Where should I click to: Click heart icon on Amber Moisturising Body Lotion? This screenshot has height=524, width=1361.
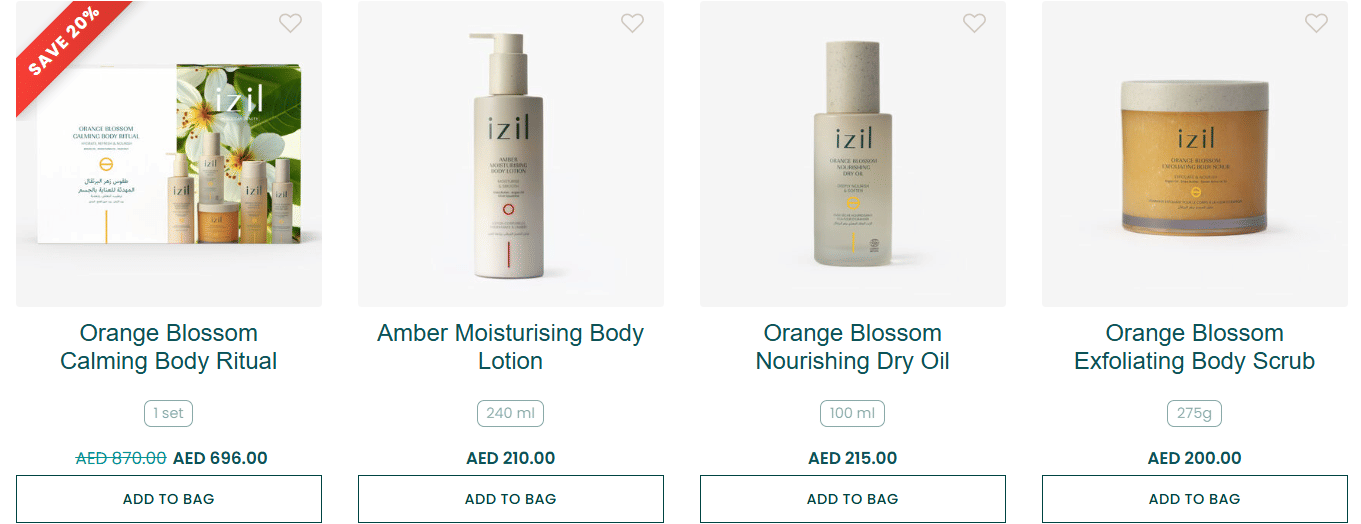tap(632, 23)
